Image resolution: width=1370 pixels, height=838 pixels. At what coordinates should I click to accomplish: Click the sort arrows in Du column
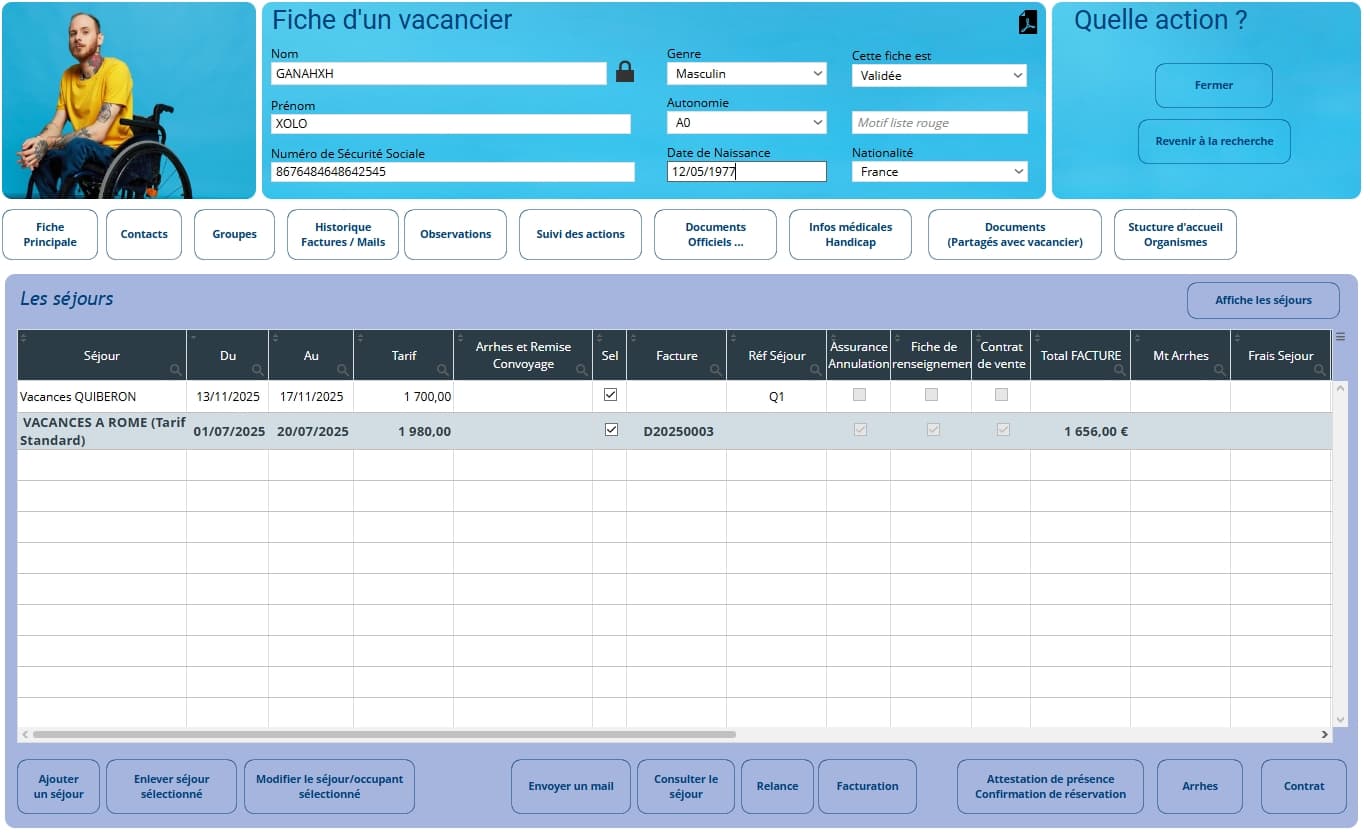coord(193,338)
